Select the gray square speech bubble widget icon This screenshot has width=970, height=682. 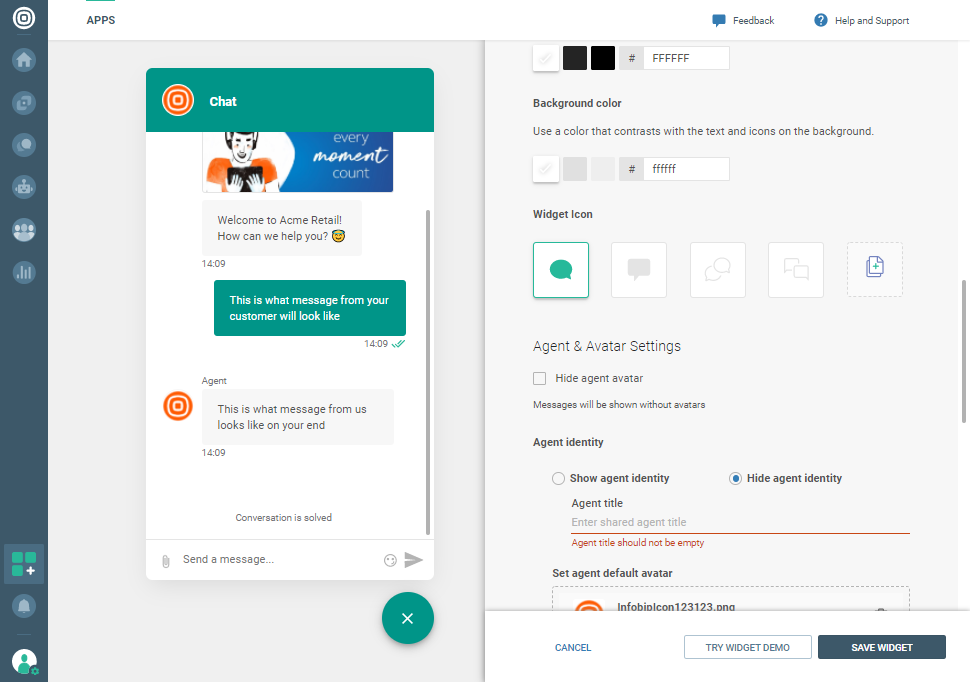click(639, 270)
